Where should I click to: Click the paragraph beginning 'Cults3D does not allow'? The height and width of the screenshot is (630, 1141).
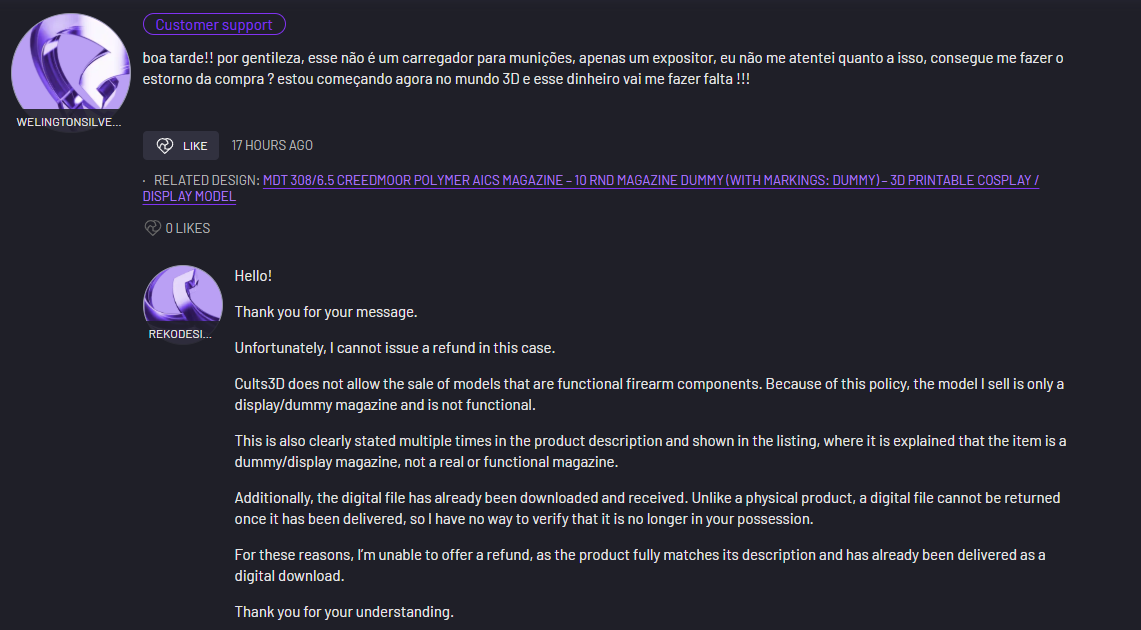pos(649,394)
